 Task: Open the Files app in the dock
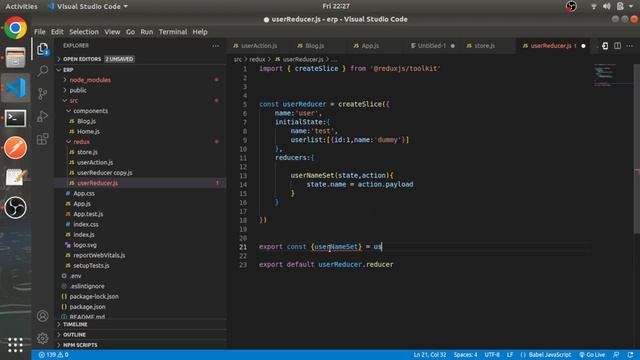pos(16,58)
